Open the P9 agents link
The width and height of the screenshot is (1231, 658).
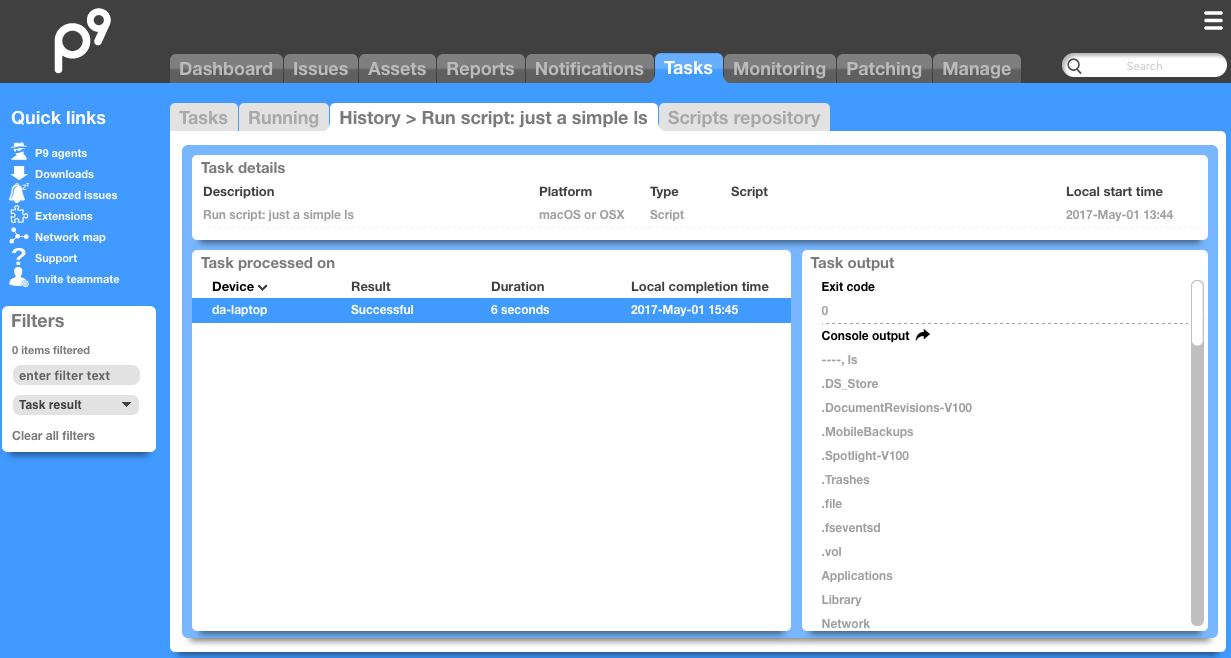click(x=61, y=153)
